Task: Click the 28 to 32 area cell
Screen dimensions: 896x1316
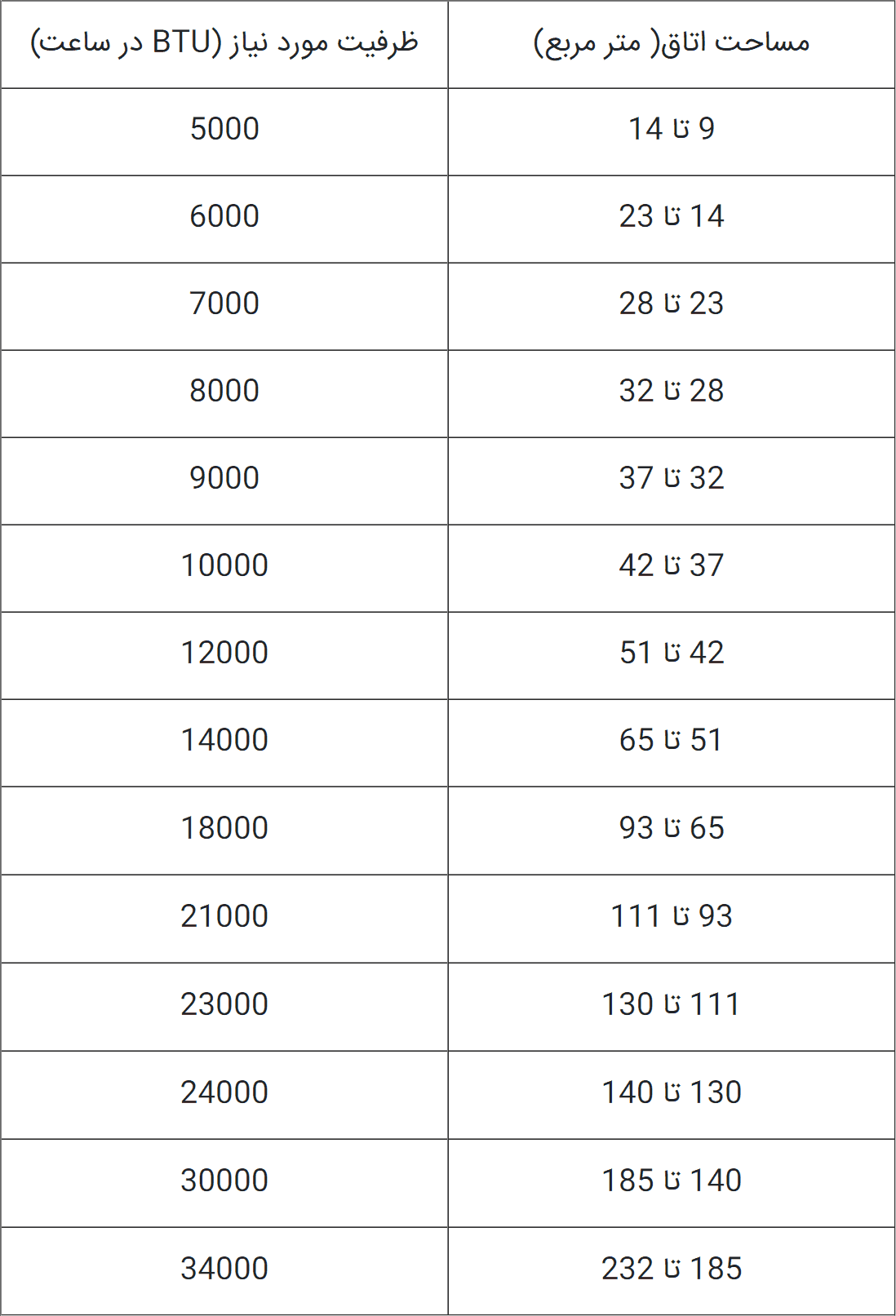Action: (672, 391)
